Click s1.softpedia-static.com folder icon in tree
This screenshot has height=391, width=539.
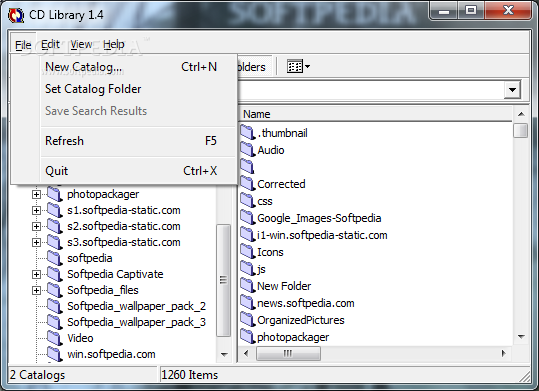coord(54,210)
